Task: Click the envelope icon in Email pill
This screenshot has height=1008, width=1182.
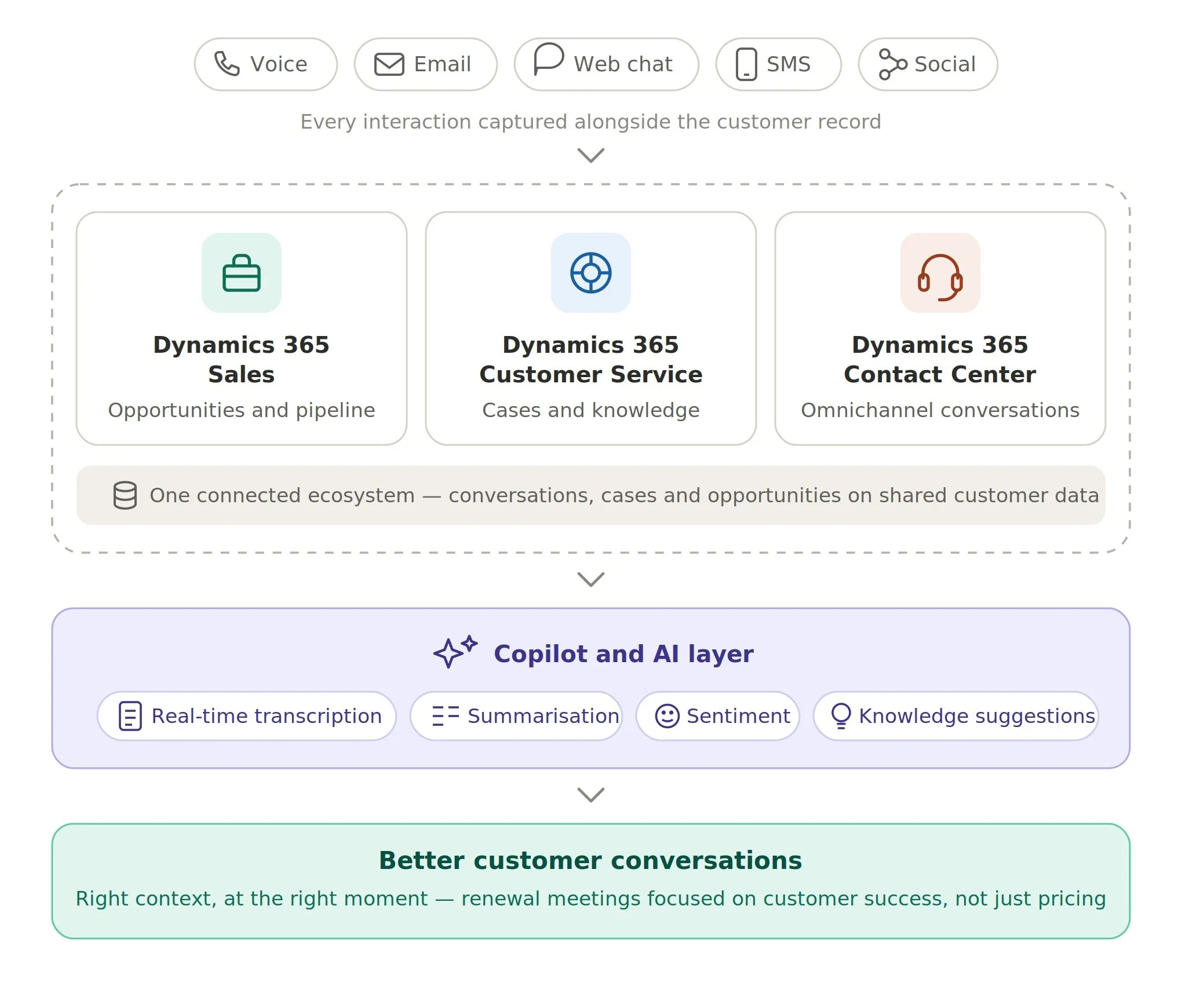Action: click(x=389, y=64)
